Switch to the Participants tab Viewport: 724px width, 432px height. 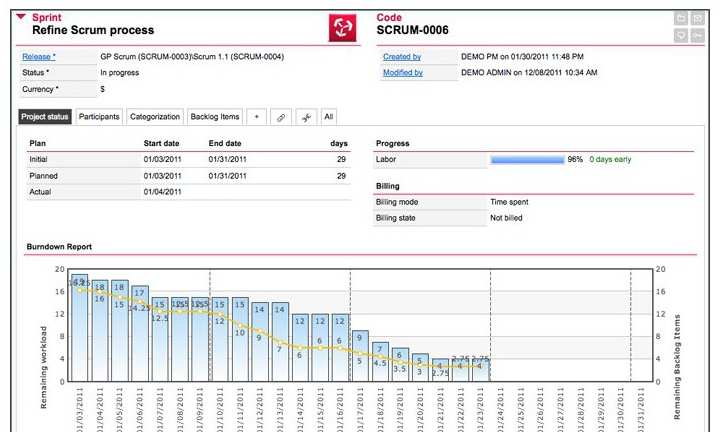point(99,117)
